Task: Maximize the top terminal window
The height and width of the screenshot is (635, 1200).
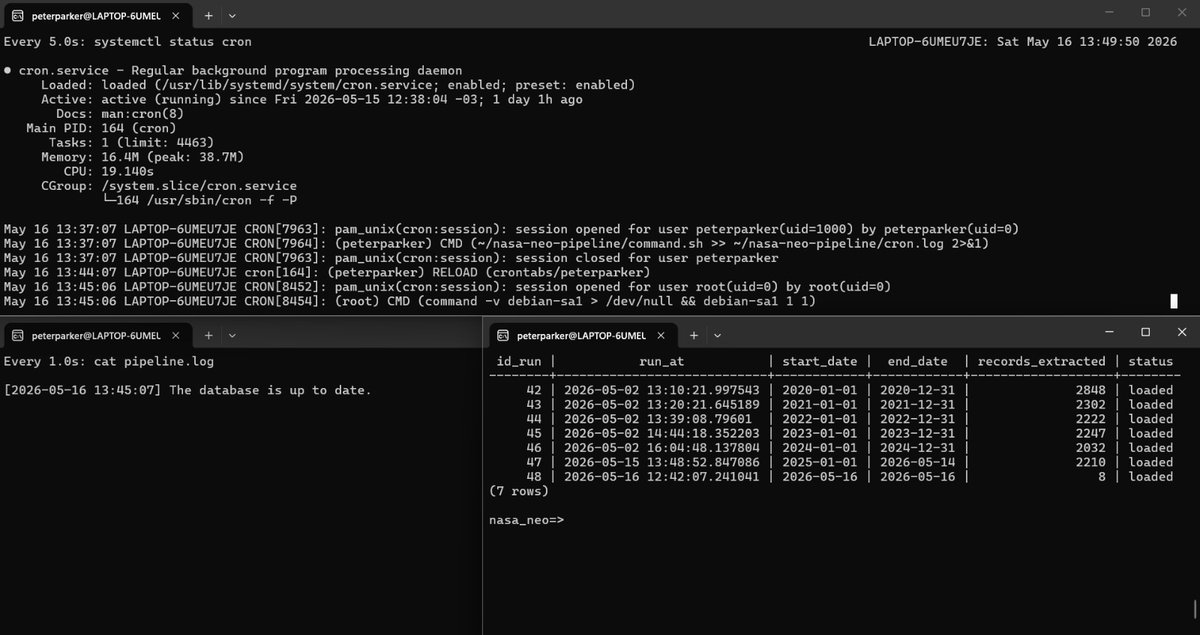Action: pyautogui.click(x=1145, y=13)
